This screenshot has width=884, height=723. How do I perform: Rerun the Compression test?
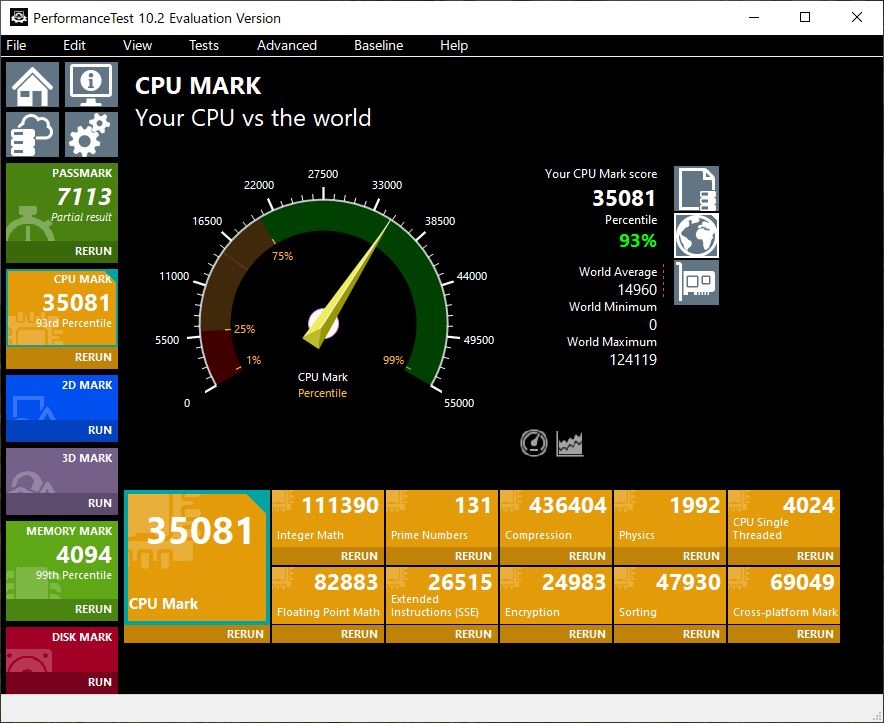(x=587, y=556)
